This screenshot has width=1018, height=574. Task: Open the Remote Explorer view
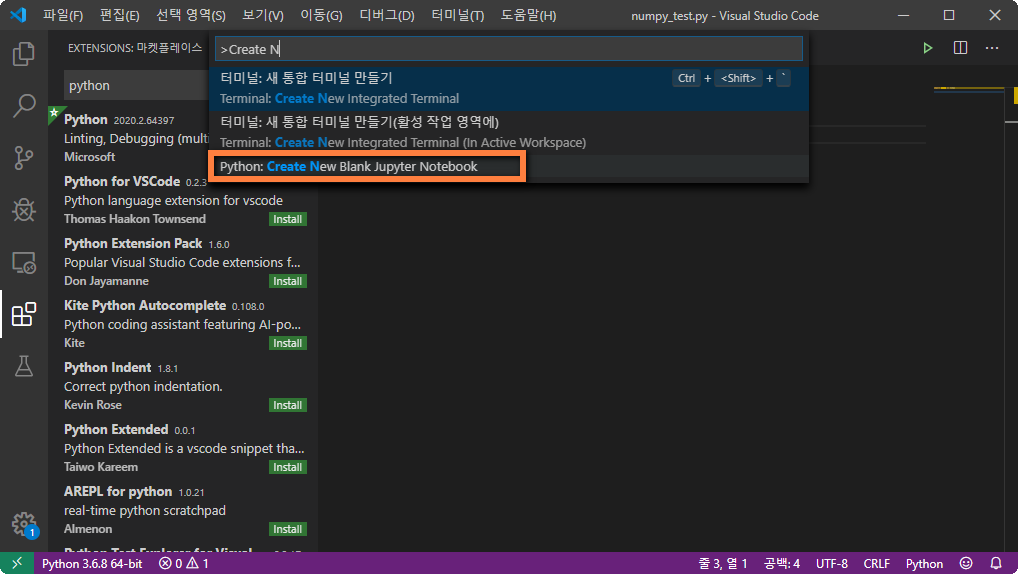point(23,262)
